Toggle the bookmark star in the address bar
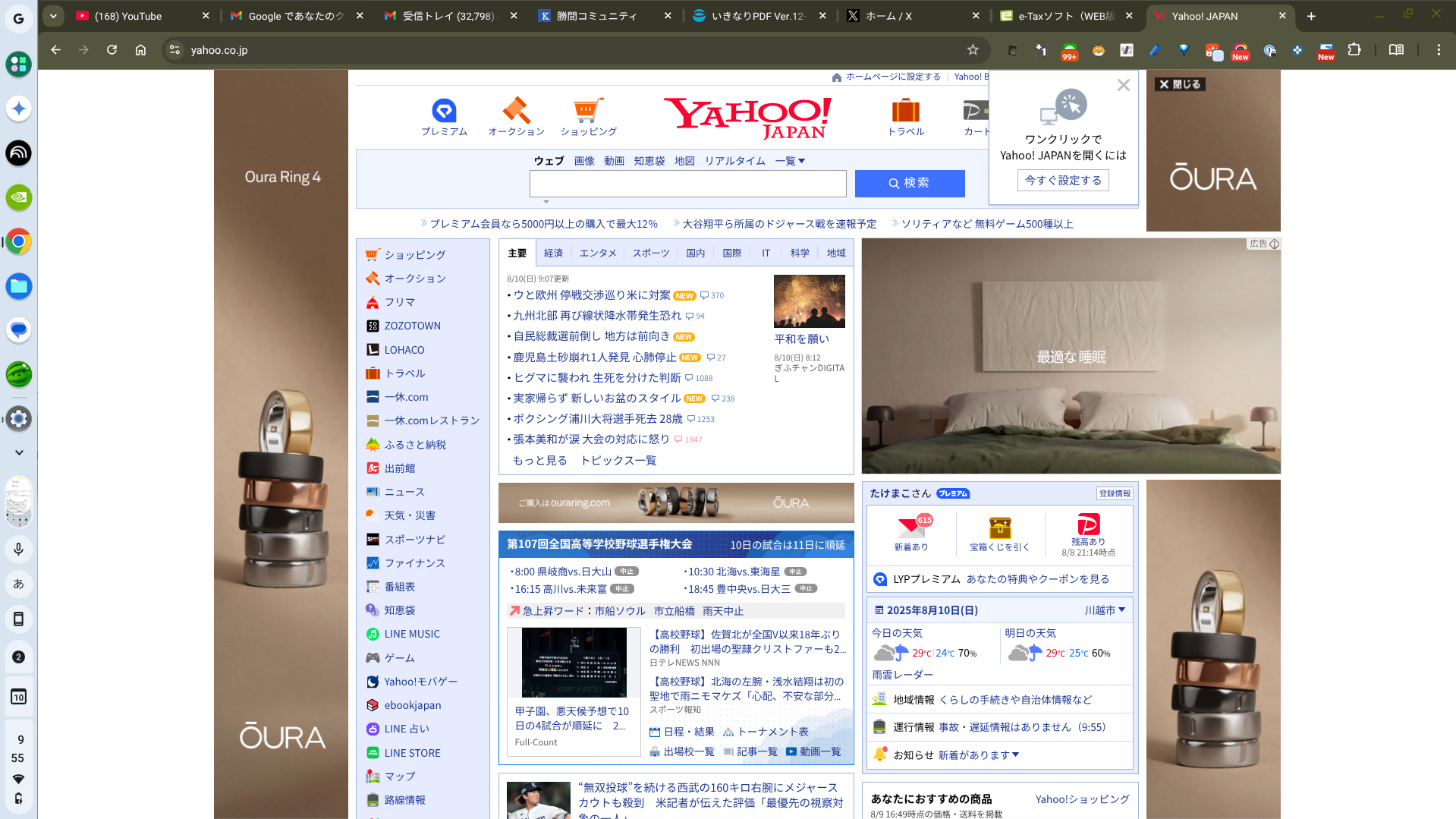The width and height of the screenshot is (1456, 819). [x=972, y=50]
